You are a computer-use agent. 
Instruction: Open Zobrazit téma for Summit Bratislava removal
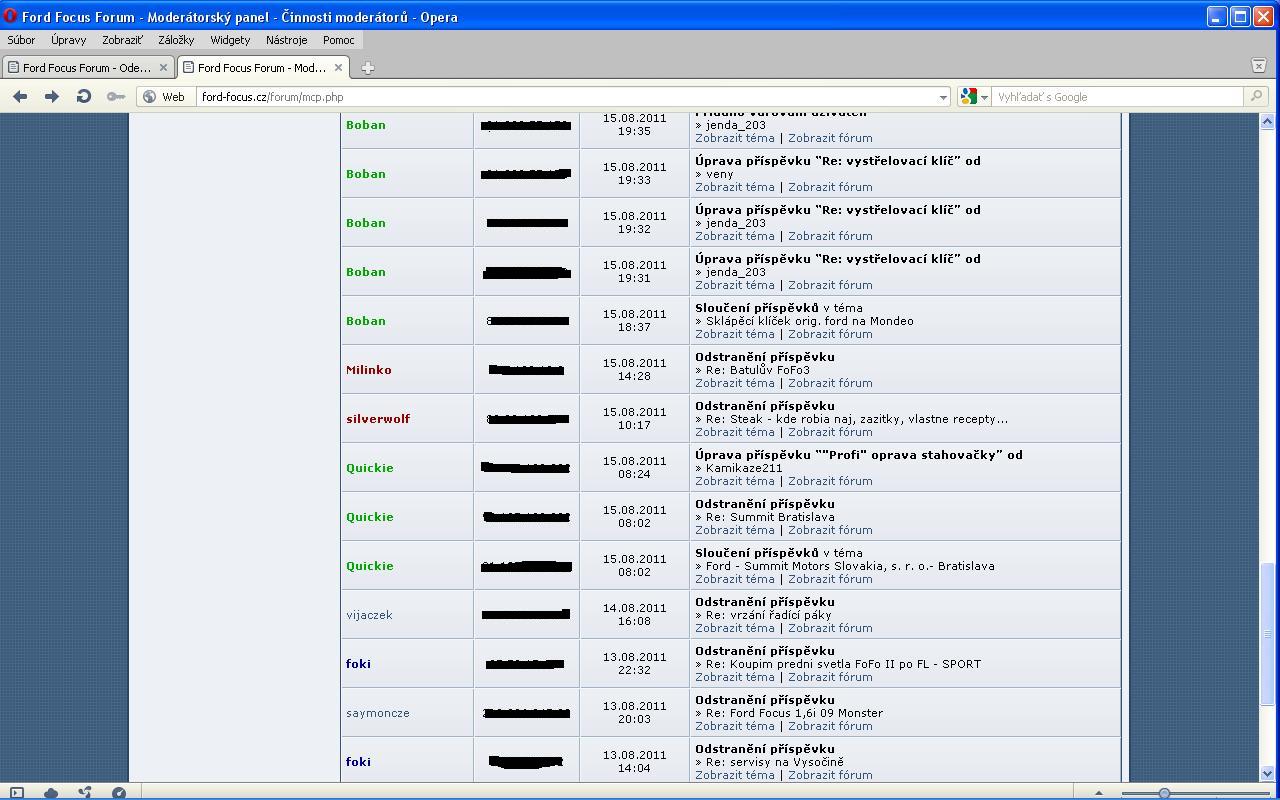pyautogui.click(x=734, y=530)
